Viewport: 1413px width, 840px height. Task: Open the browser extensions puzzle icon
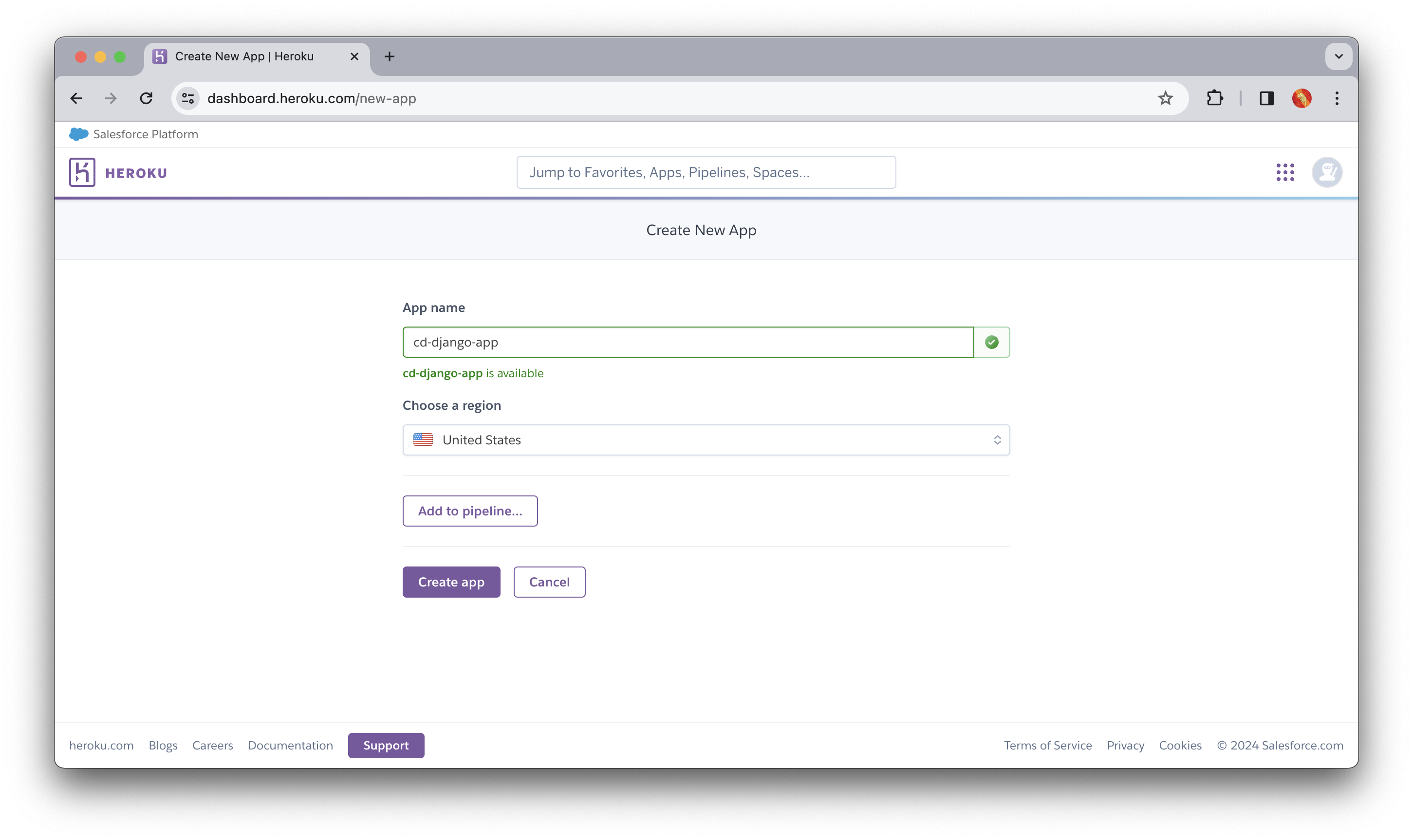point(1215,98)
